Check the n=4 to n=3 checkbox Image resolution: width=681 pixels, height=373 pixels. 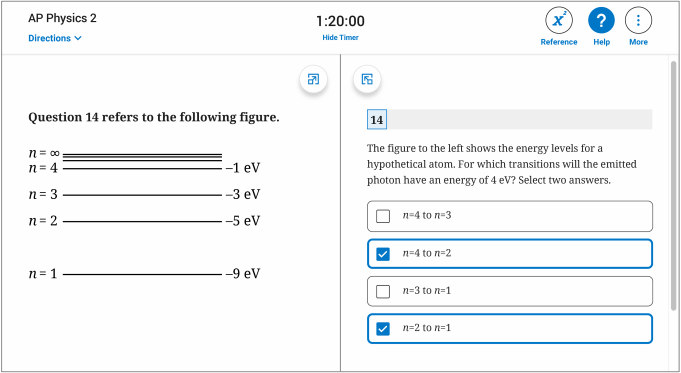383,216
